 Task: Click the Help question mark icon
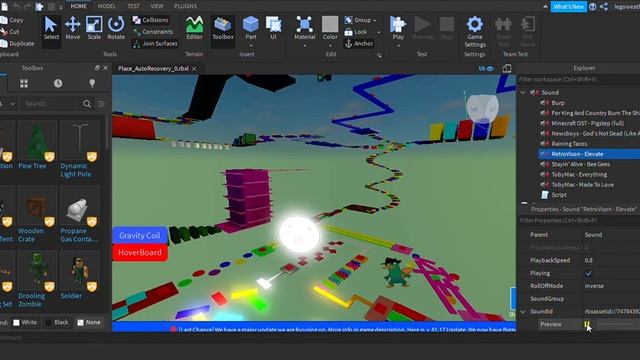point(593,7)
